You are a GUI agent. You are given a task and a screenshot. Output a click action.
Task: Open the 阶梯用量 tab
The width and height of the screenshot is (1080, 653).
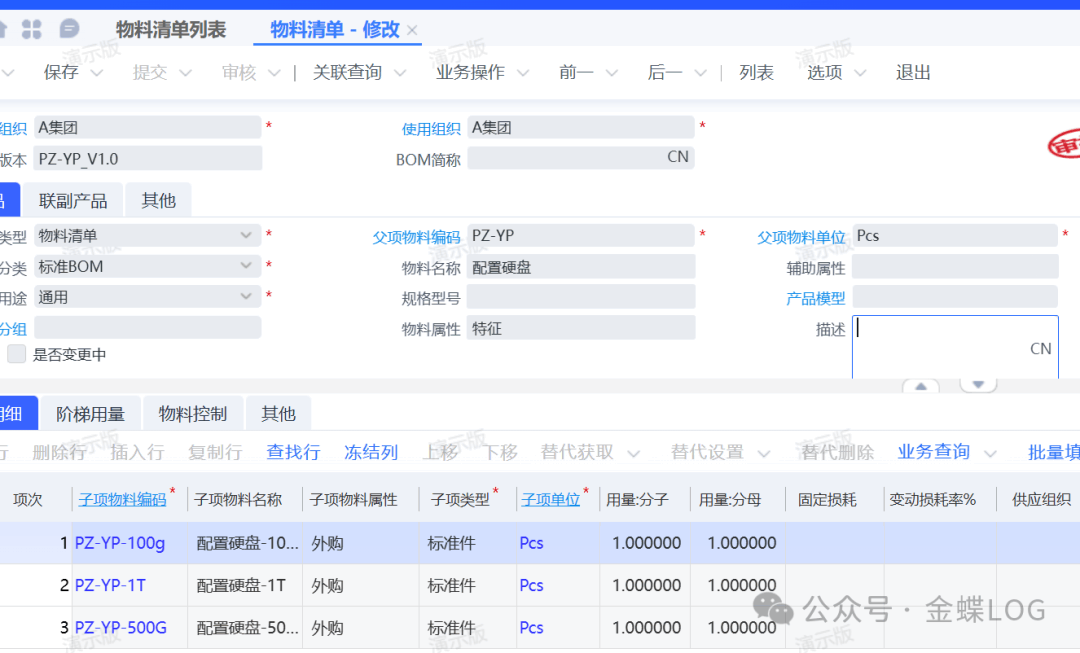tap(90, 414)
